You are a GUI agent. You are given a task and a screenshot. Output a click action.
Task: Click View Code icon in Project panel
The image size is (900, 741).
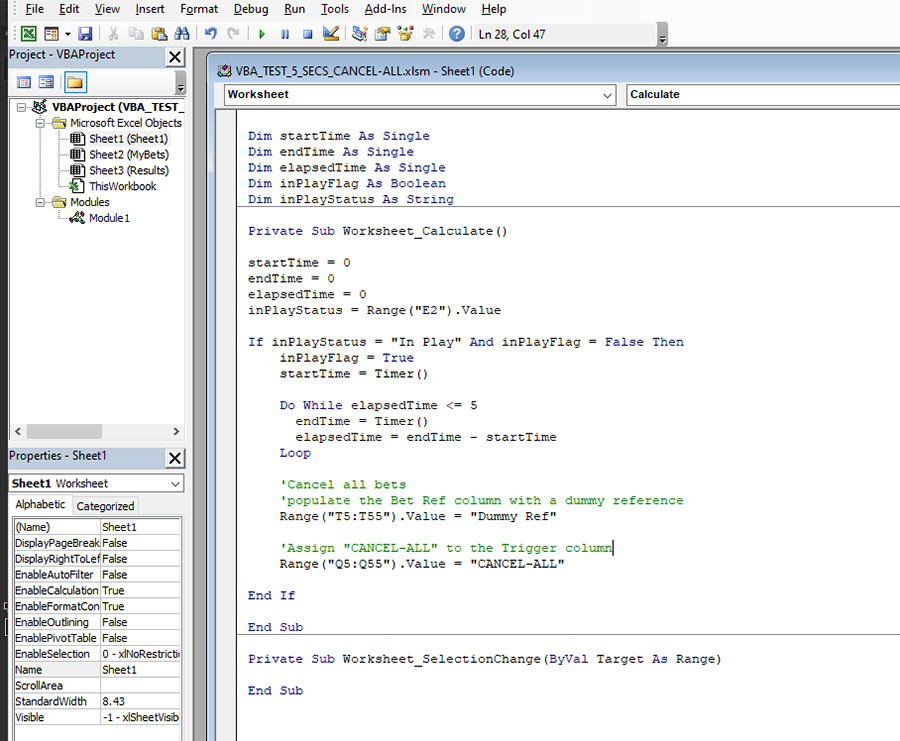24,82
